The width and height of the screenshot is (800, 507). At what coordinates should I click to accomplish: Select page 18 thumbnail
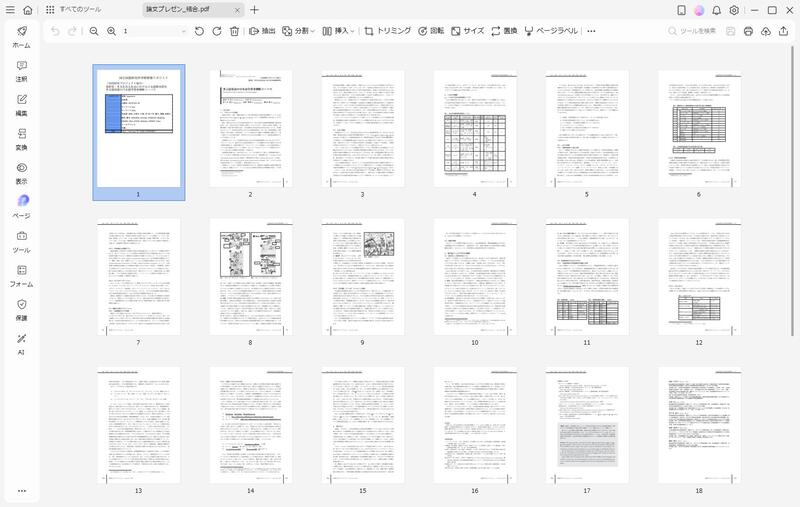699,425
